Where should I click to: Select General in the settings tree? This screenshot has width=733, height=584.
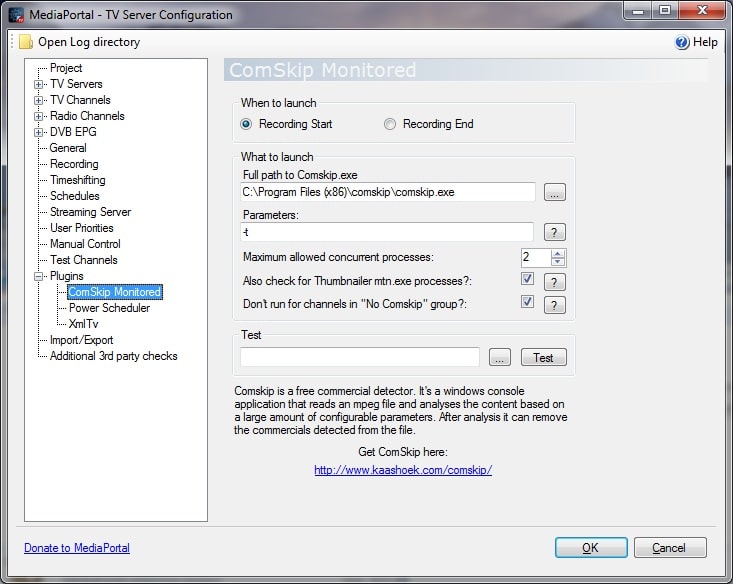(x=68, y=148)
